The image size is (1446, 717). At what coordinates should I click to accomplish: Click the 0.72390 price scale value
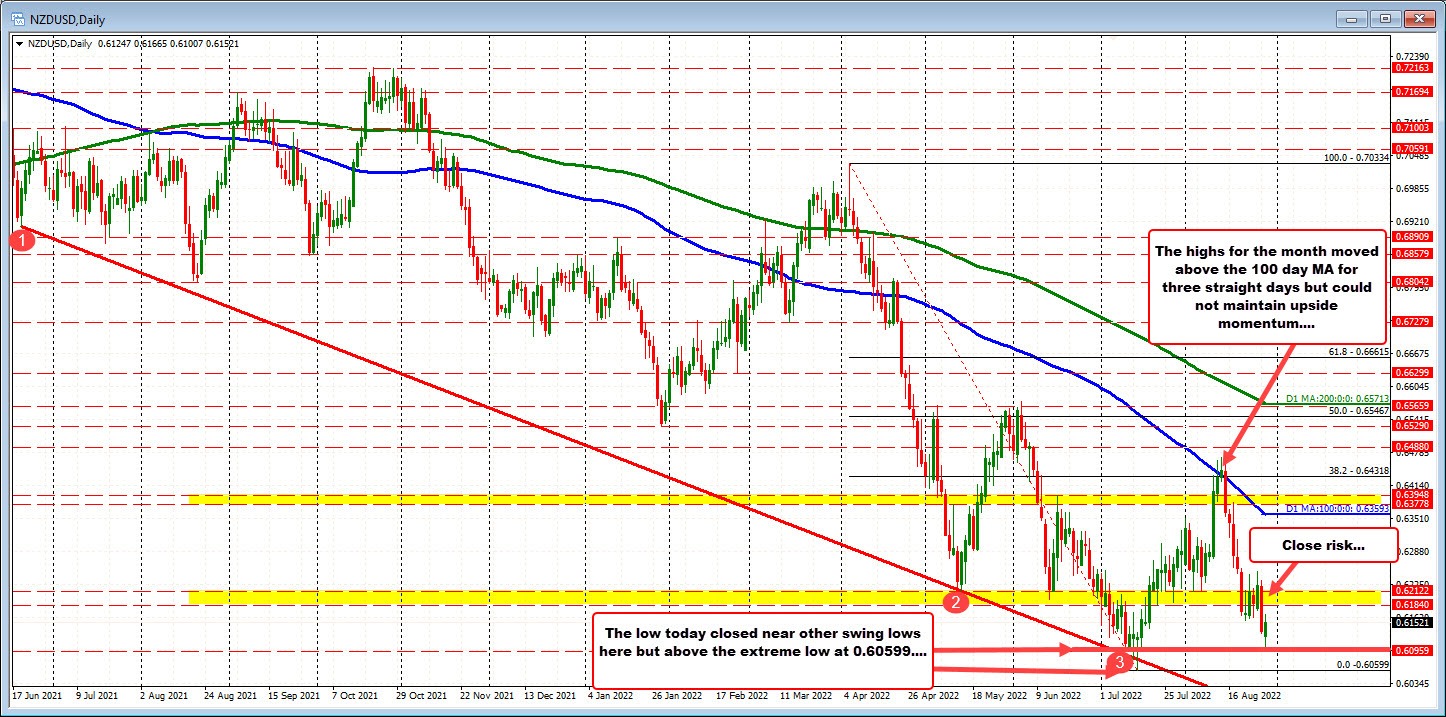pyautogui.click(x=1411, y=56)
